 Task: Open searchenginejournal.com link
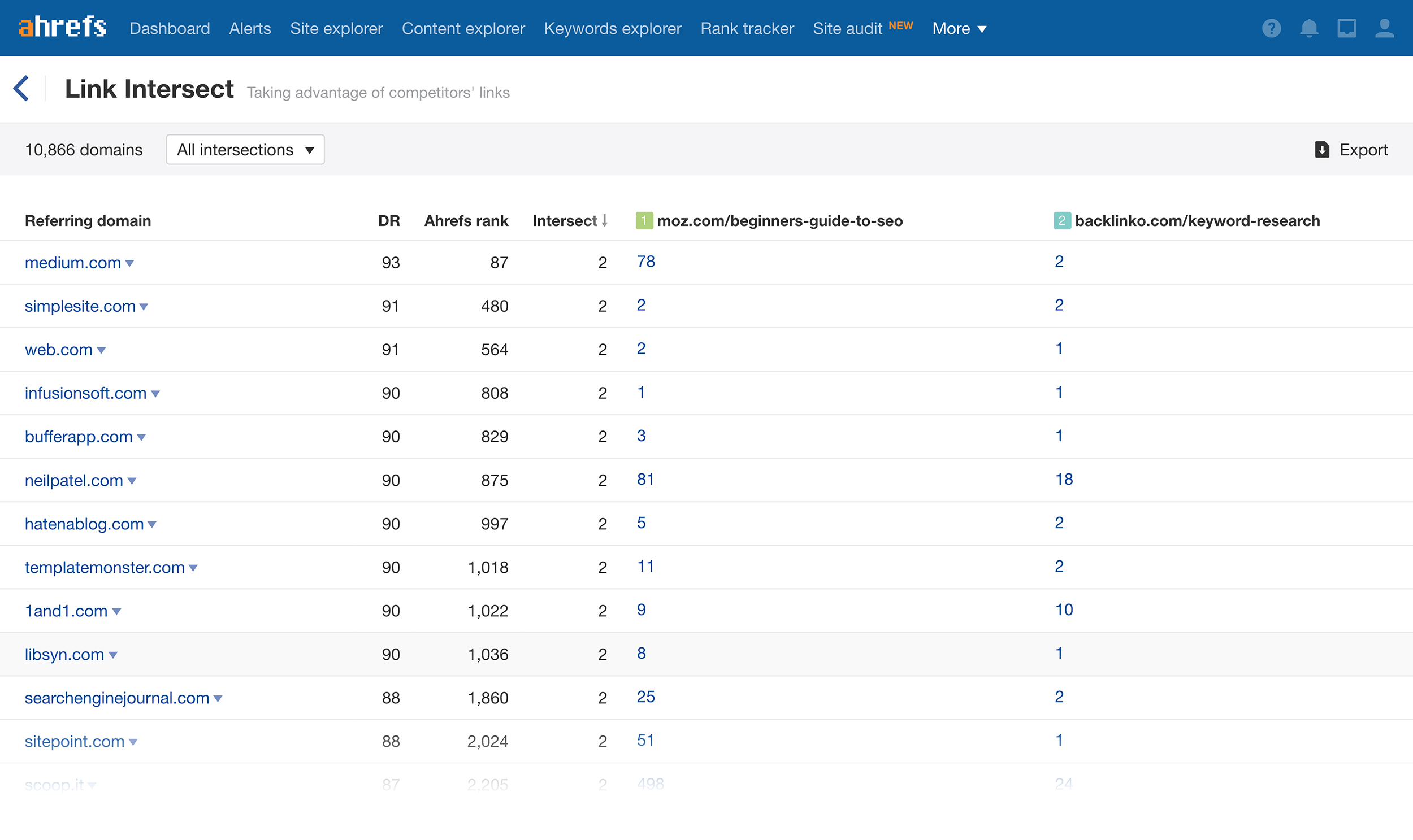117,698
